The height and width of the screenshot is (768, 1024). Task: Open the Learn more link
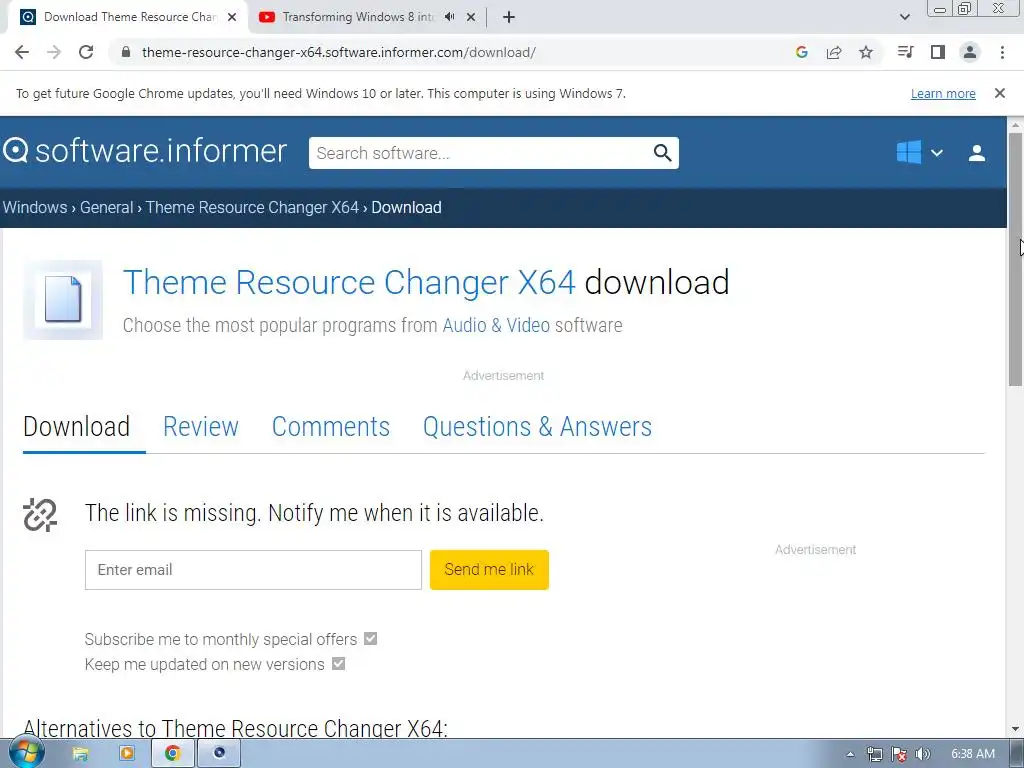point(943,93)
